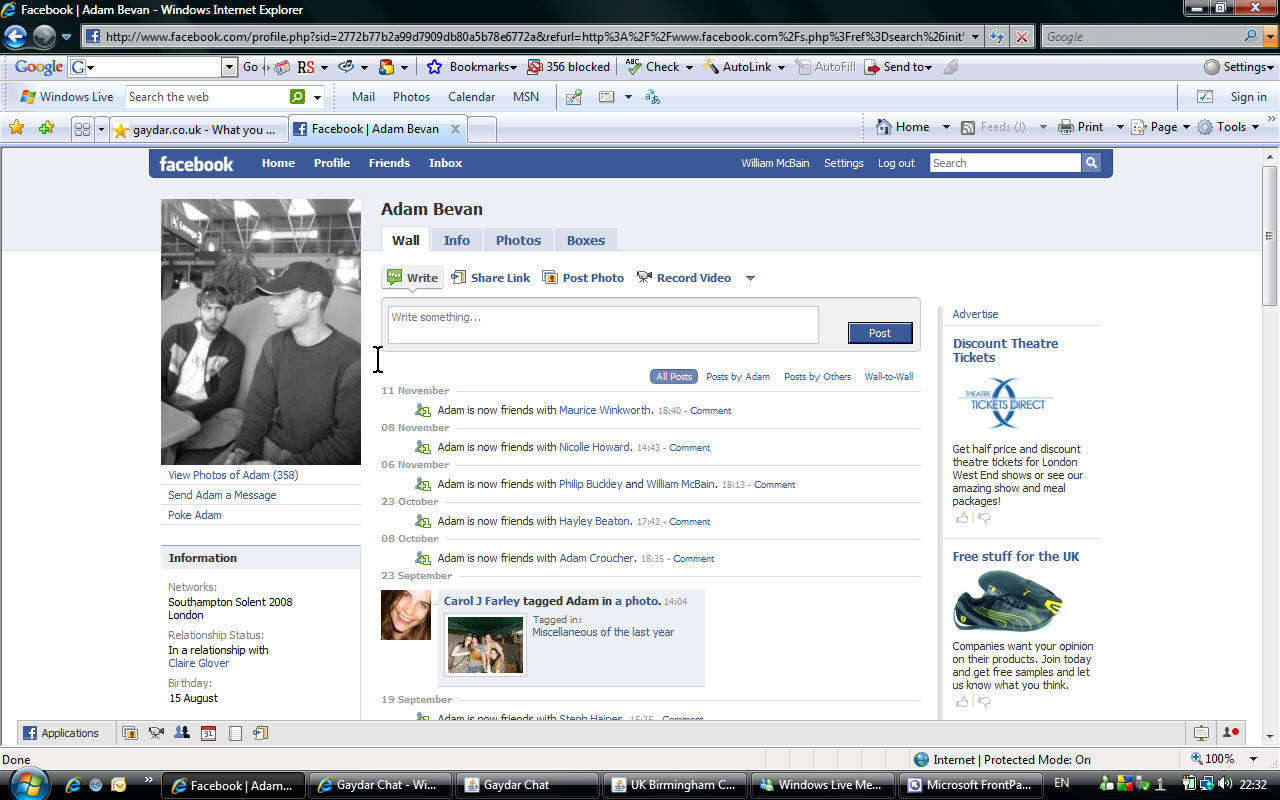Click the Claire Glover link
Viewport: 1280px width, 800px height.
(x=199, y=663)
